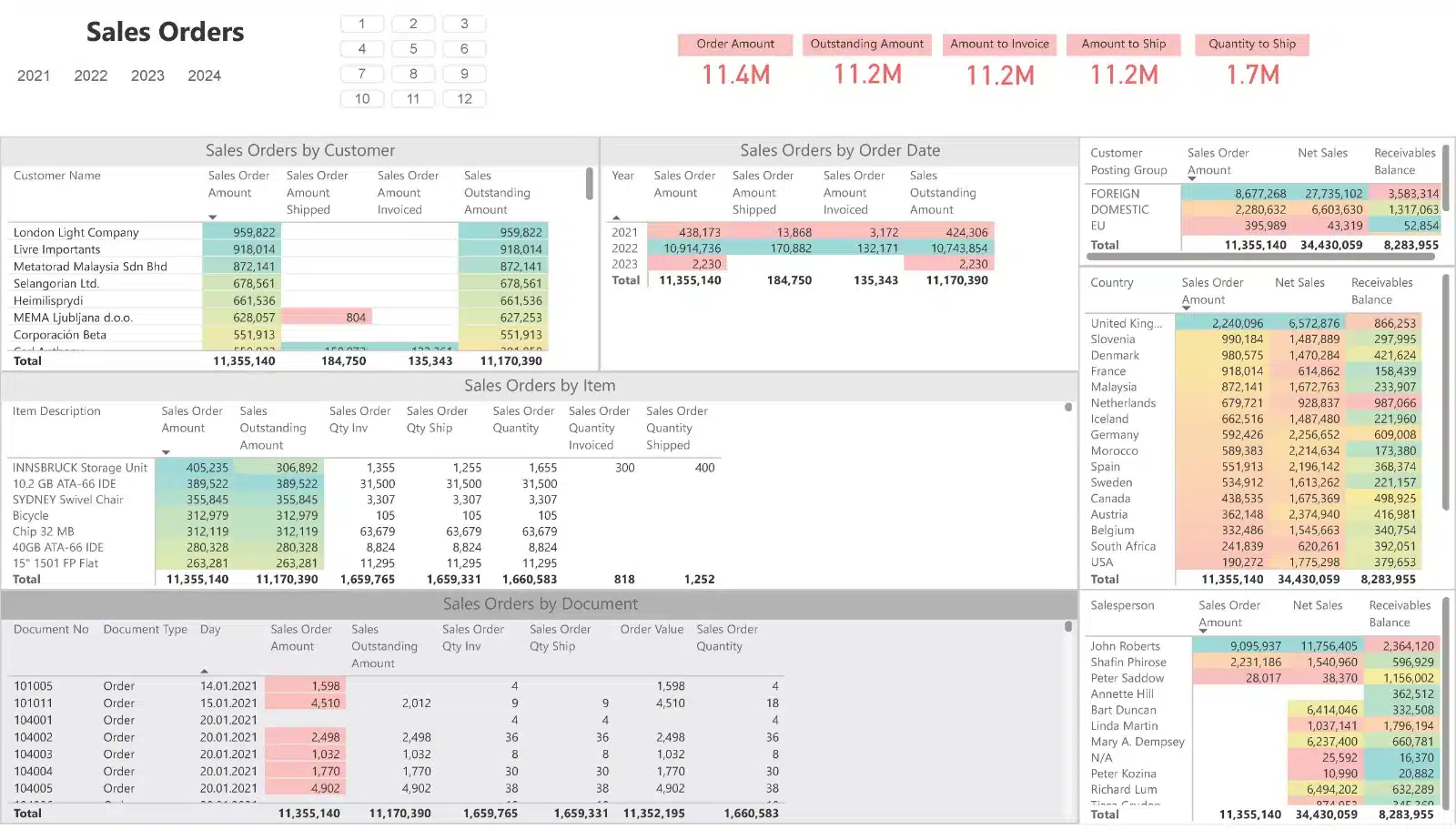Screen dimensions: 1456x830
Task: Sort by Item Description column header
Action: pyautogui.click(x=56, y=411)
